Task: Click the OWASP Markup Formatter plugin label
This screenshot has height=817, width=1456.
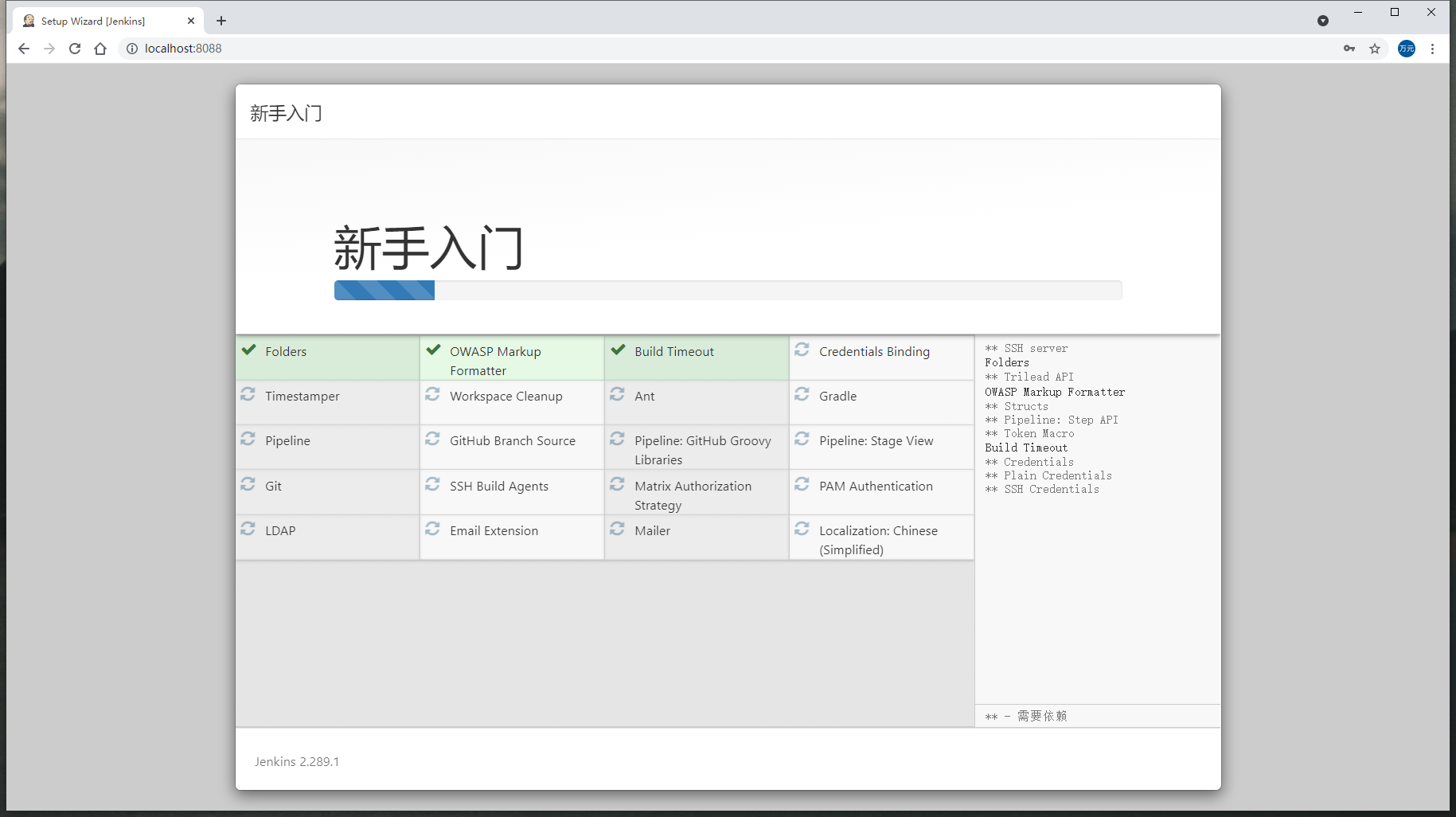Action: coord(495,361)
